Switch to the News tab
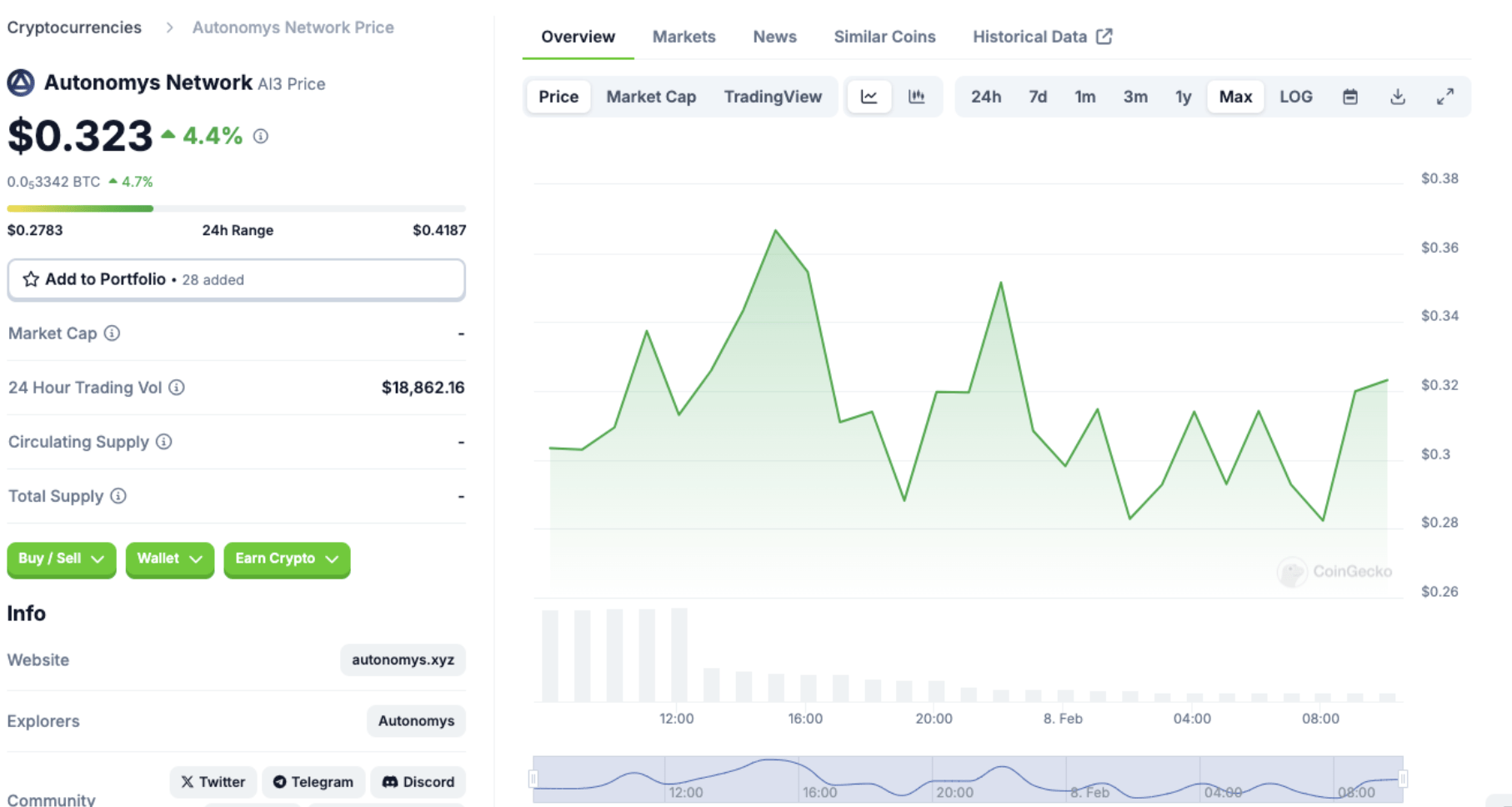Viewport: 1512px width, 807px height. [774, 37]
